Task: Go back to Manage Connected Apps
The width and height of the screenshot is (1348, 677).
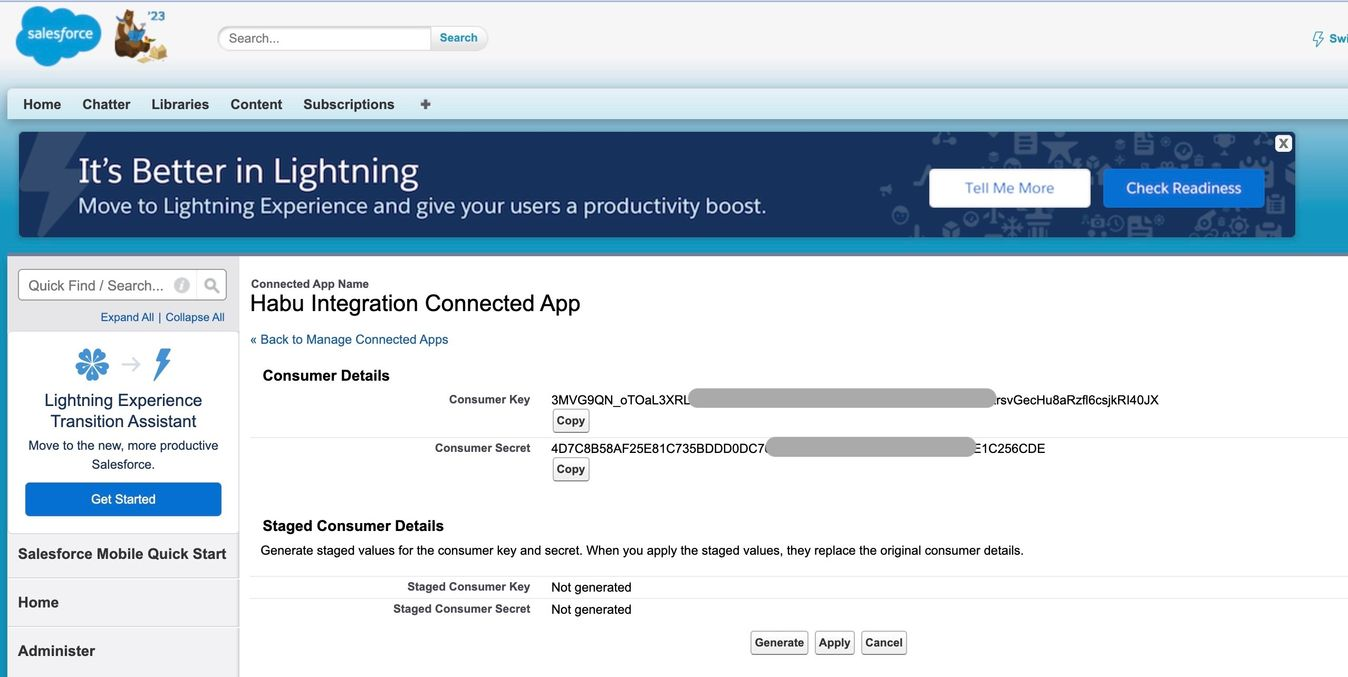Action: tap(349, 339)
